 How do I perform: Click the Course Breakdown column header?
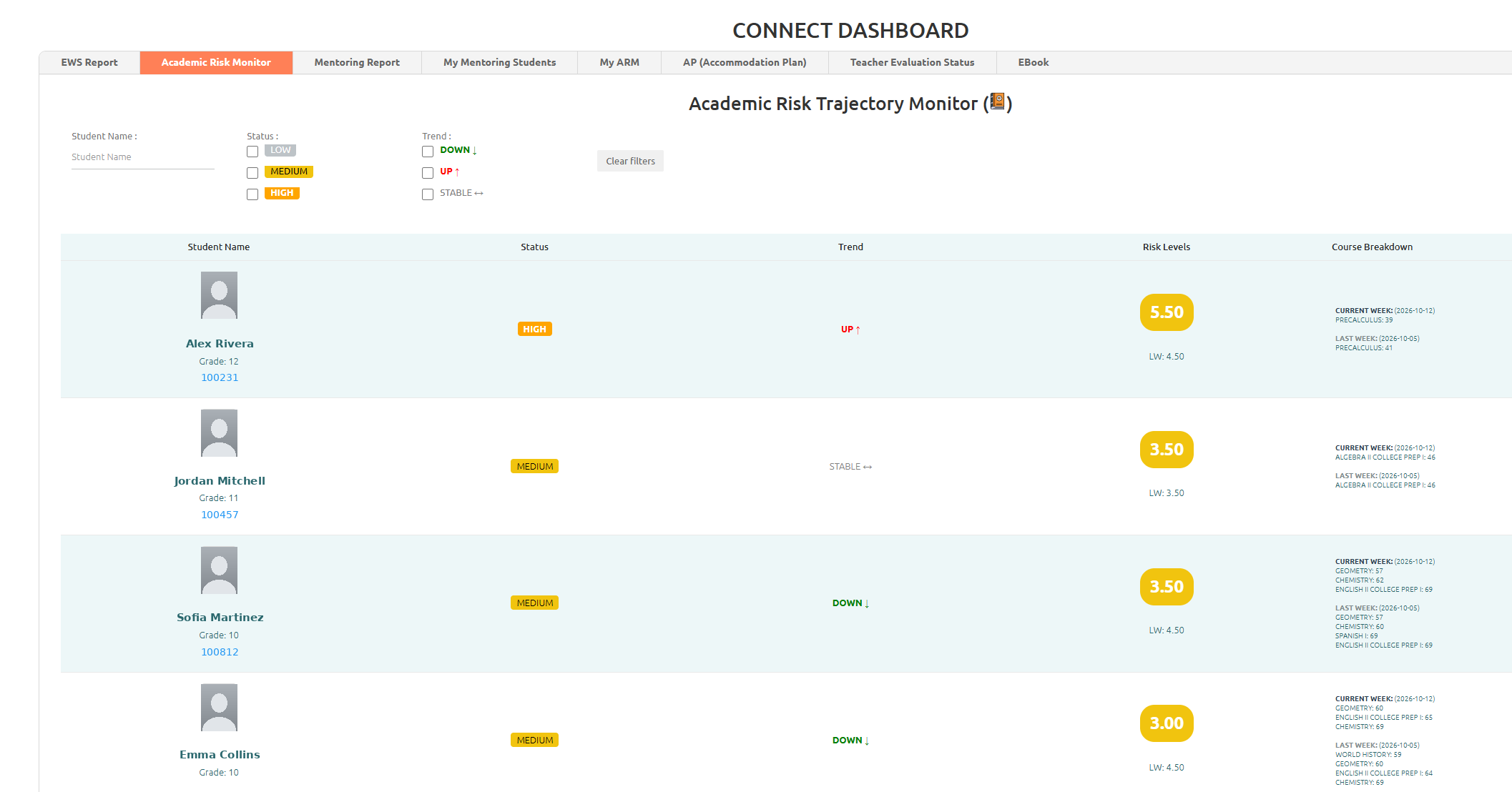pos(1372,247)
